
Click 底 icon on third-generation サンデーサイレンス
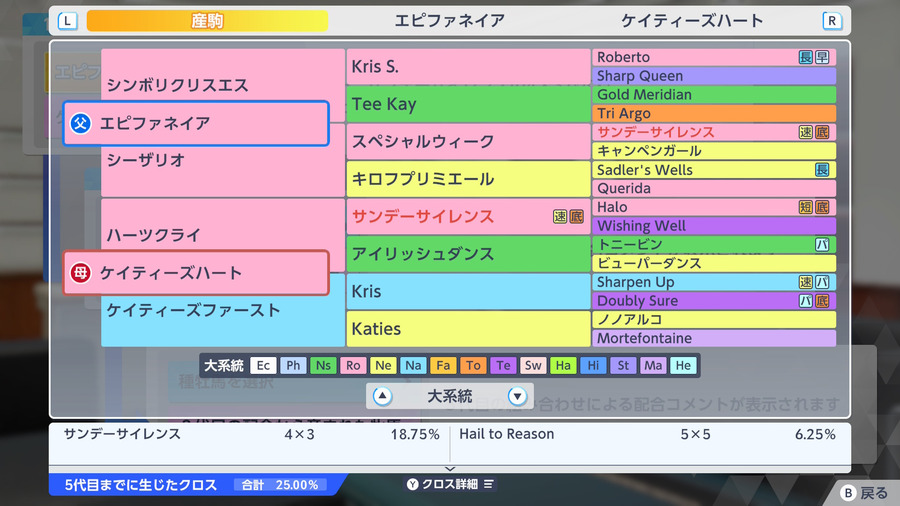[576, 216]
